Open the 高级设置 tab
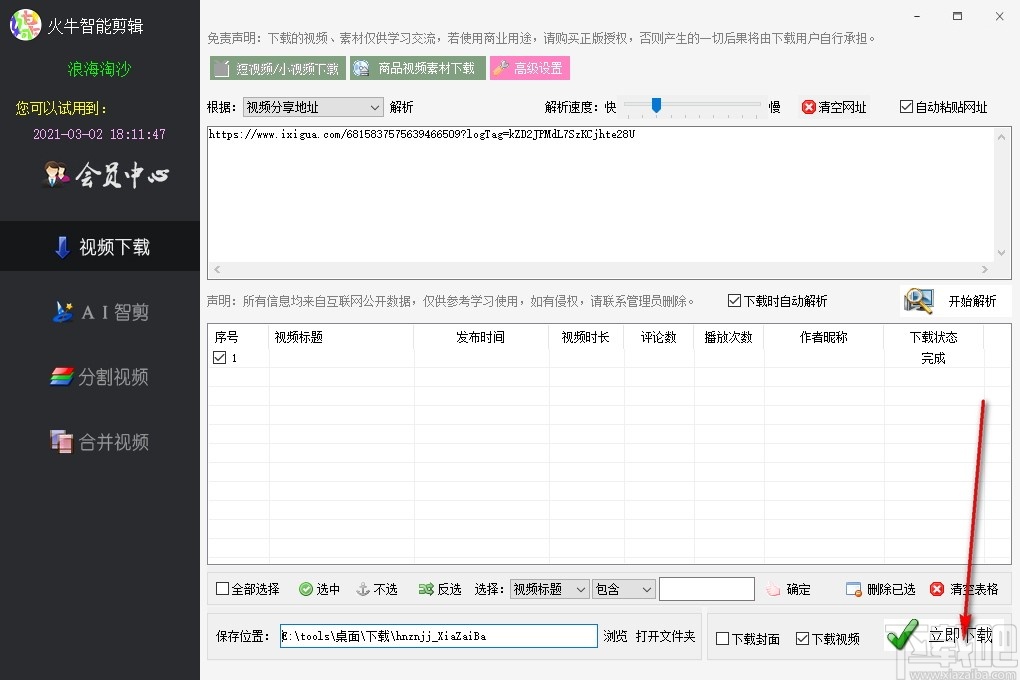This screenshot has height=680, width=1020. 530,69
